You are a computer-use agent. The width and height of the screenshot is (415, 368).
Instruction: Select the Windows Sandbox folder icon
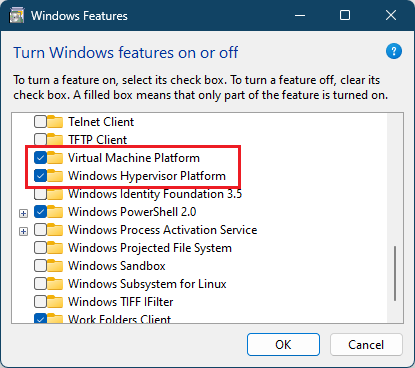pyautogui.click(x=55, y=266)
